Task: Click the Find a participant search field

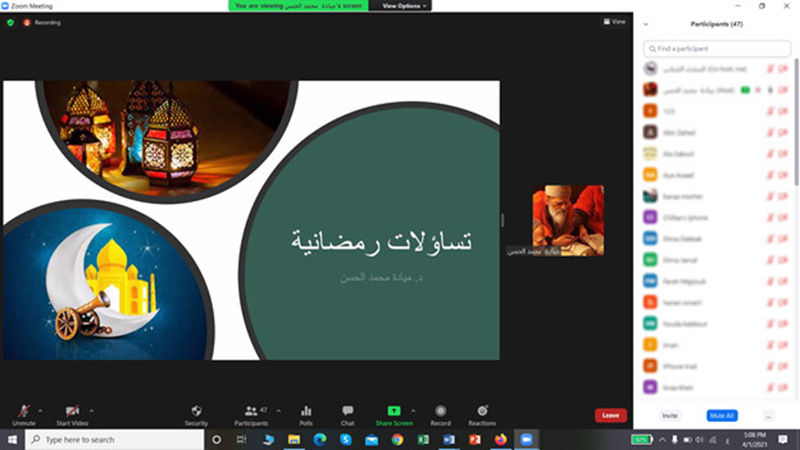Action: 715,48
